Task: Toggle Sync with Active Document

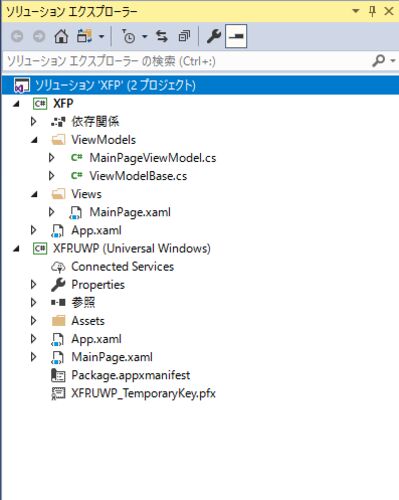Action: coord(162,36)
